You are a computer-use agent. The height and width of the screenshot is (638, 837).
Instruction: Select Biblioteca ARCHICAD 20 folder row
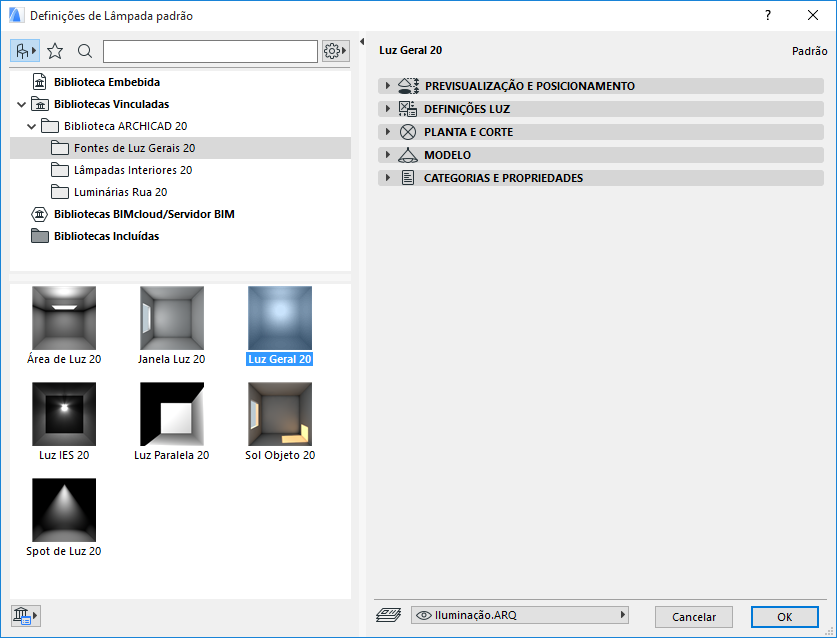point(180,126)
